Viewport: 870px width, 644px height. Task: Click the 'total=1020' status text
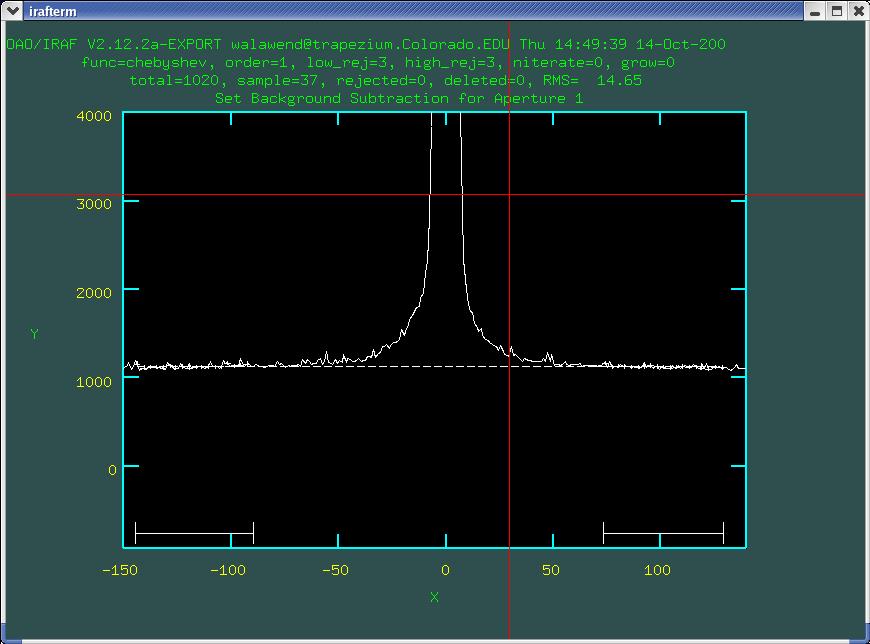point(175,80)
